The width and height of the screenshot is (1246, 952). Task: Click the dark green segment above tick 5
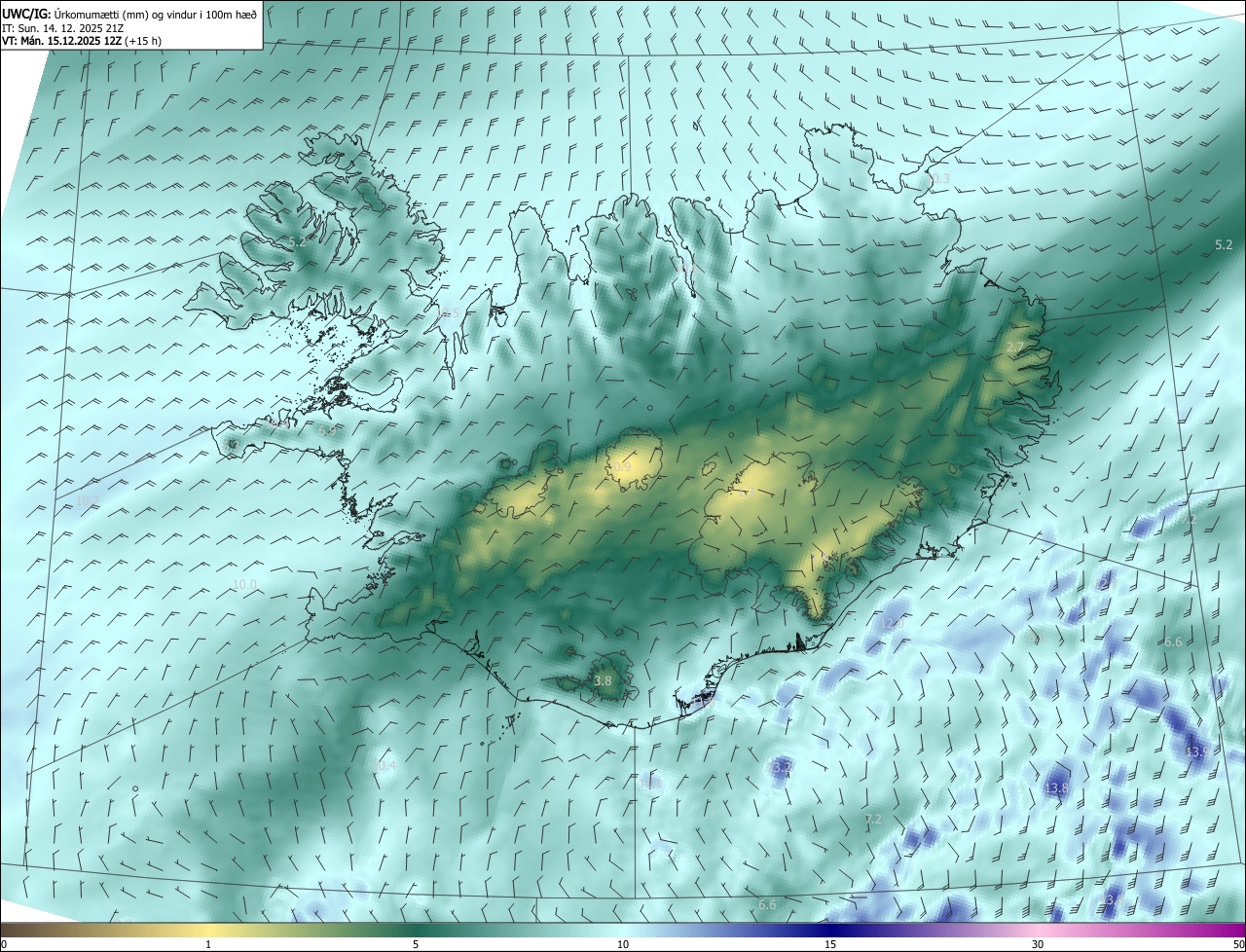(416, 930)
